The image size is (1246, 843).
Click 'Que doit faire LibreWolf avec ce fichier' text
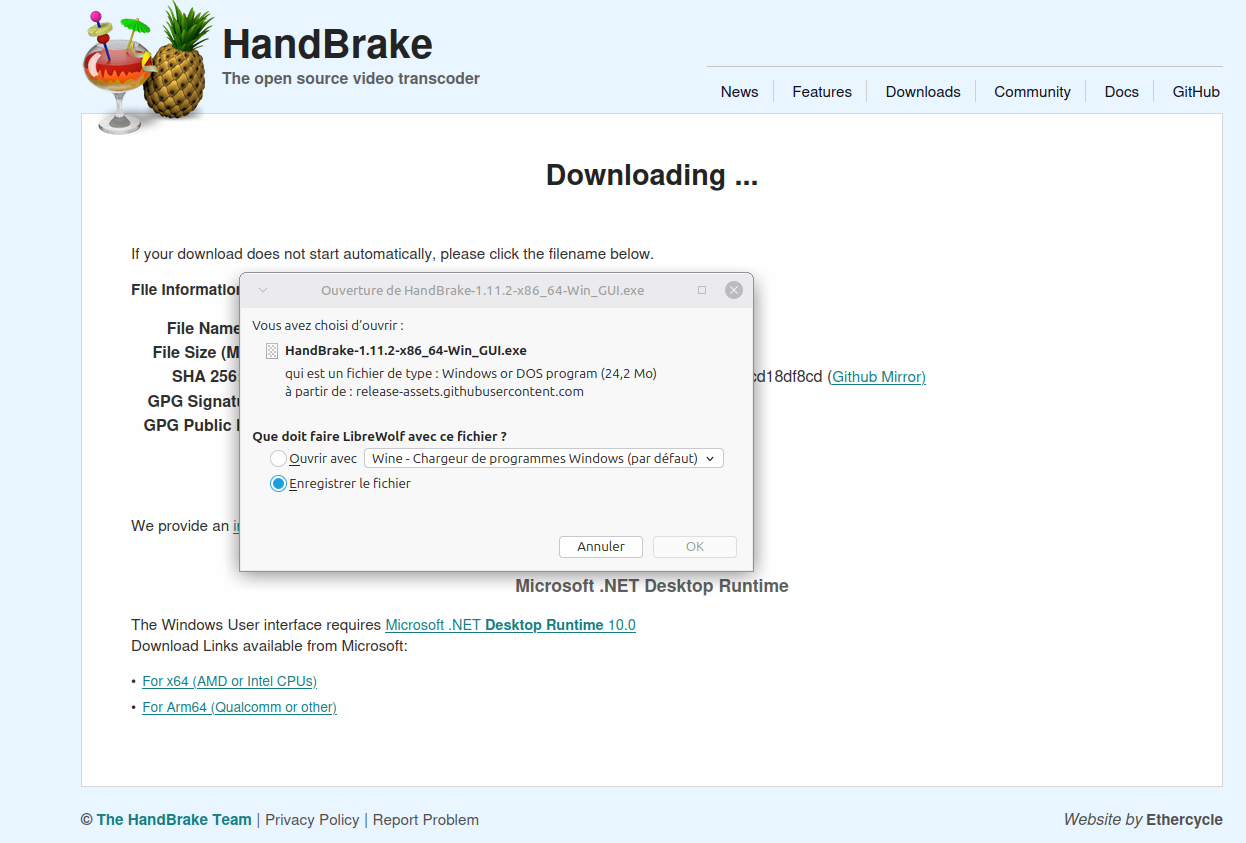tap(379, 436)
